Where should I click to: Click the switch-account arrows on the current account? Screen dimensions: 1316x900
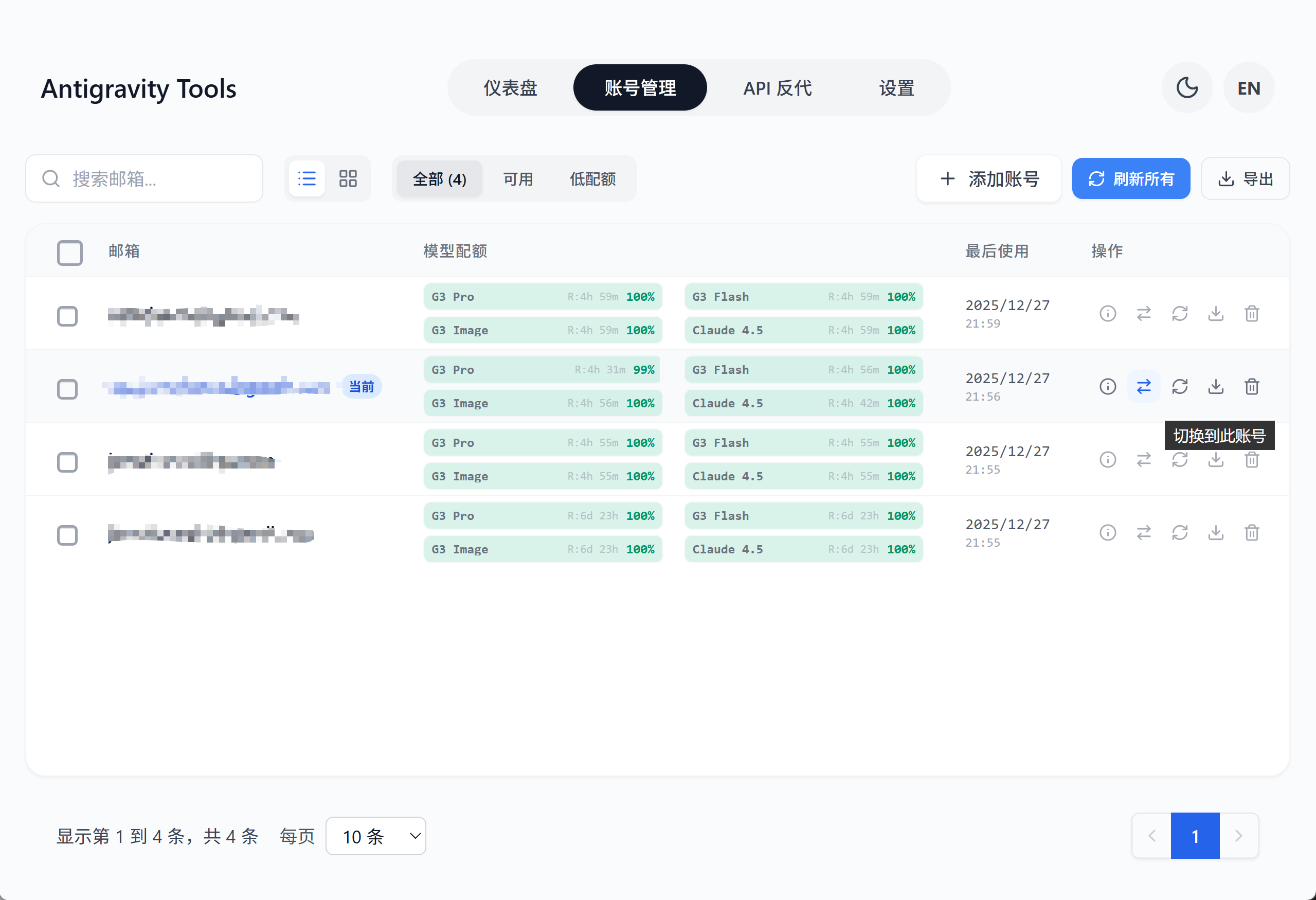point(1143,387)
